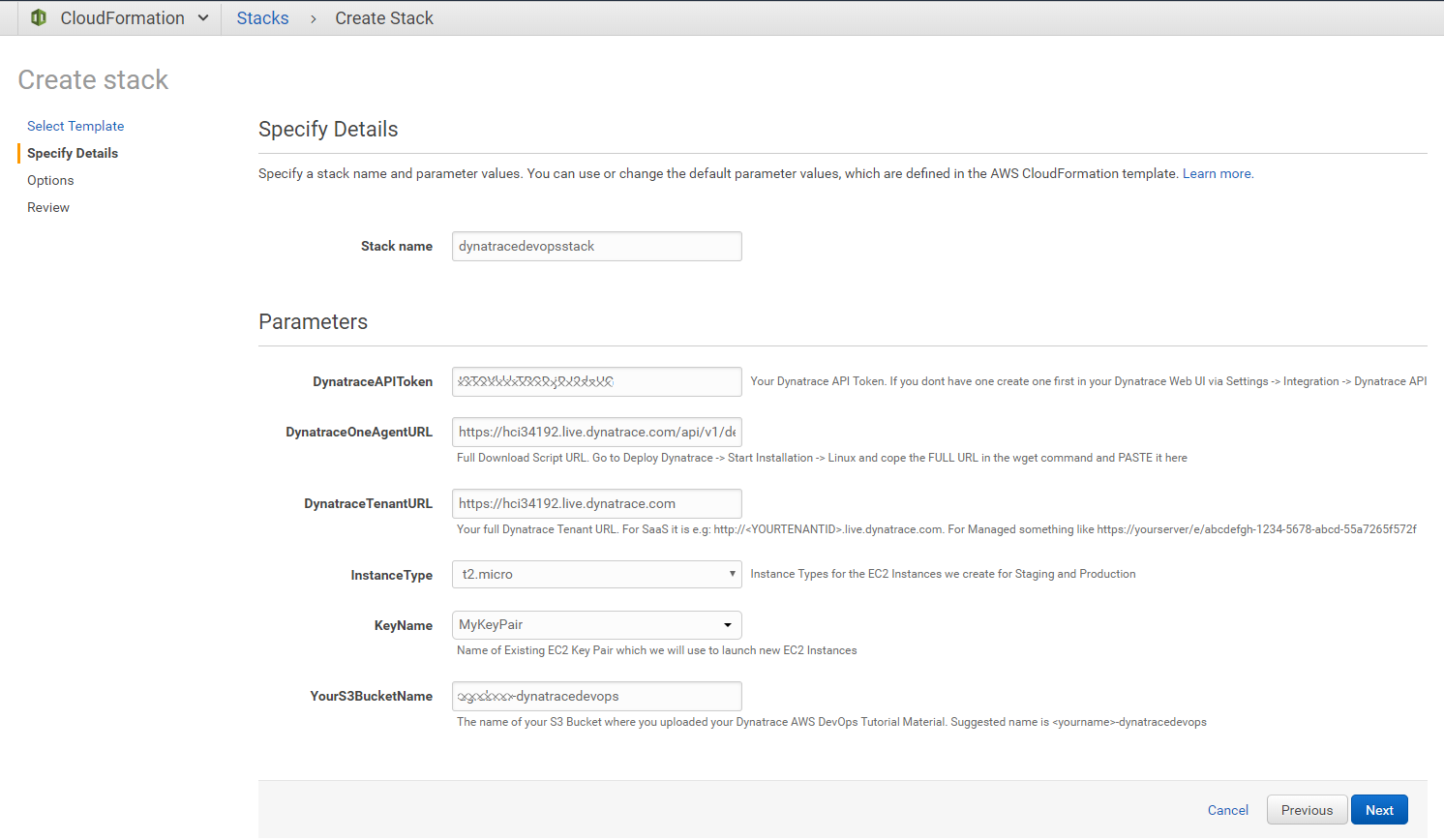Select the Specify Details step
This screenshot has width=1444, height=840.
(73, 153)
